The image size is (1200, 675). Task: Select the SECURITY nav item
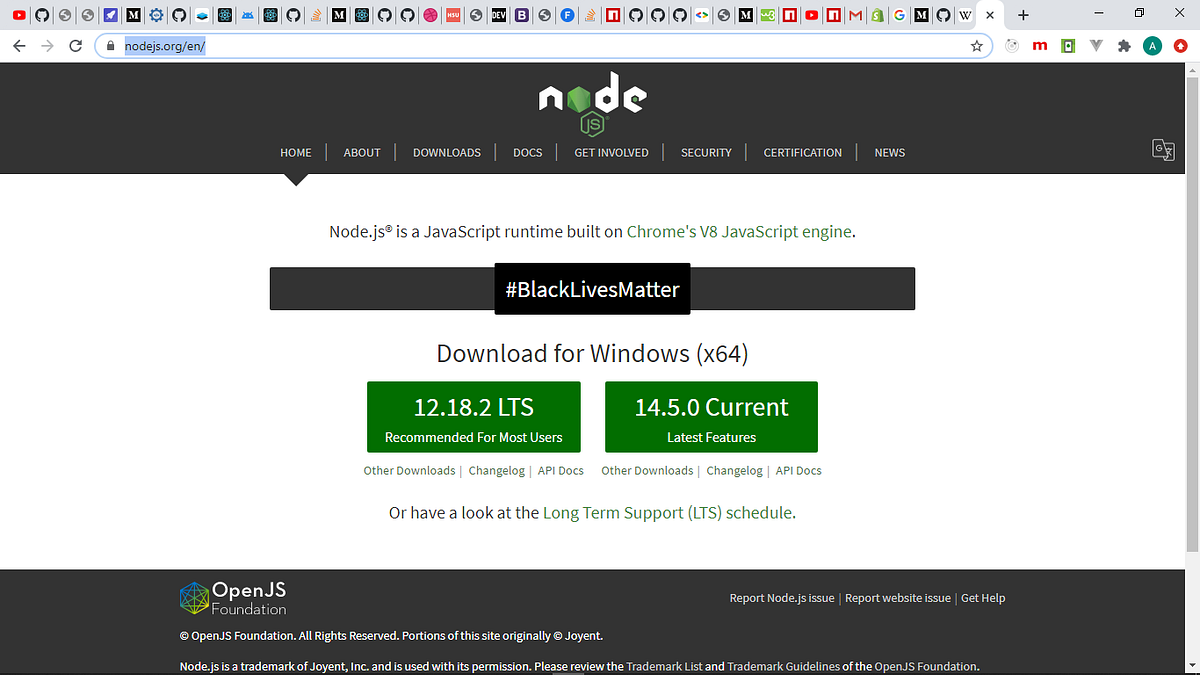click(706, 152)
